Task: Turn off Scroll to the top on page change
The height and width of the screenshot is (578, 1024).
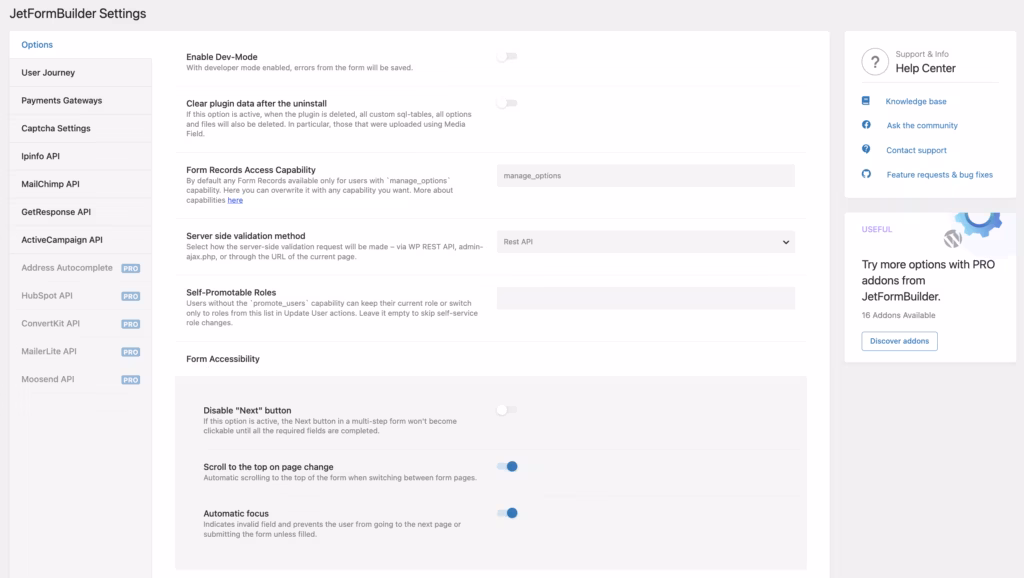Action: coord(507,466)
